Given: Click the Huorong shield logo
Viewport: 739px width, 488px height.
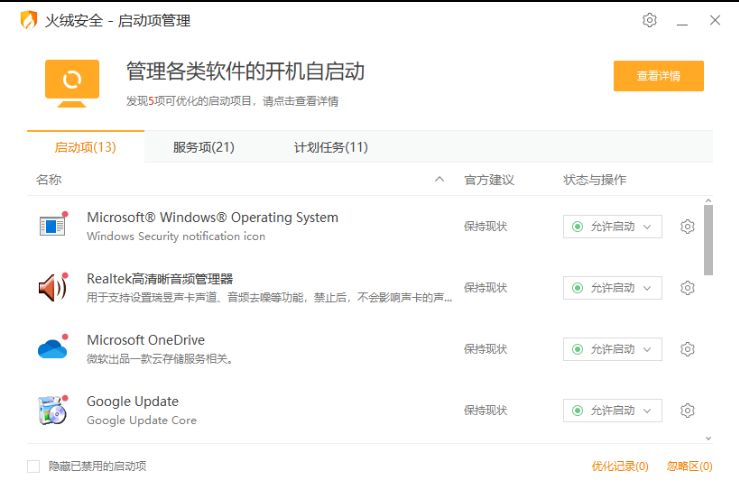Looking at the screenshot, I should (29, 20).
